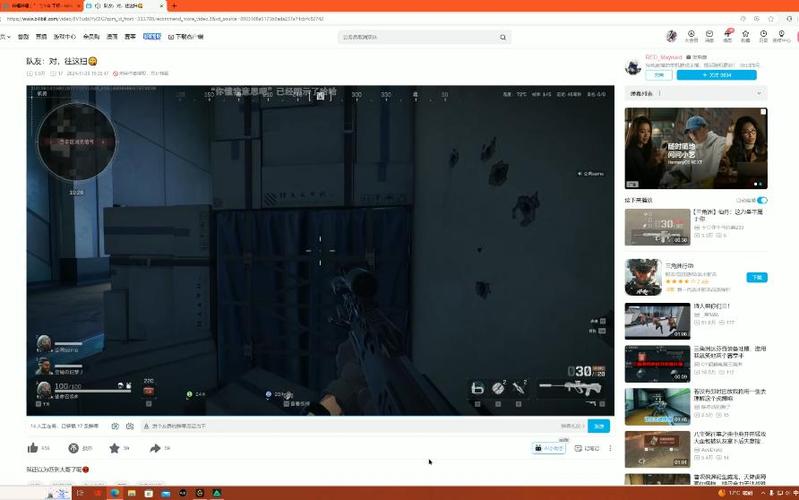Open the download client link in header

click(185, 37)
